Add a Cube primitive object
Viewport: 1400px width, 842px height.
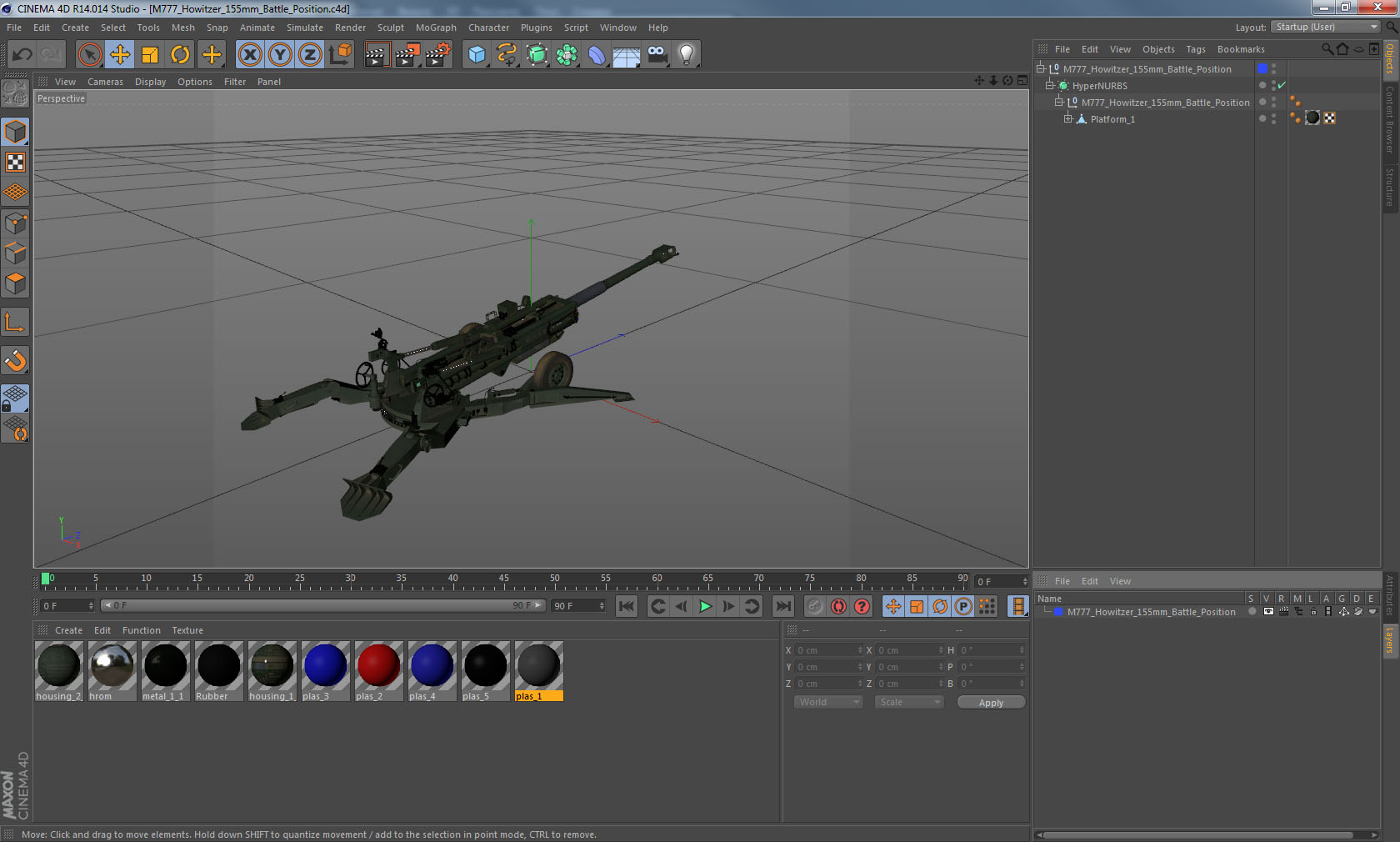(477, 55)
